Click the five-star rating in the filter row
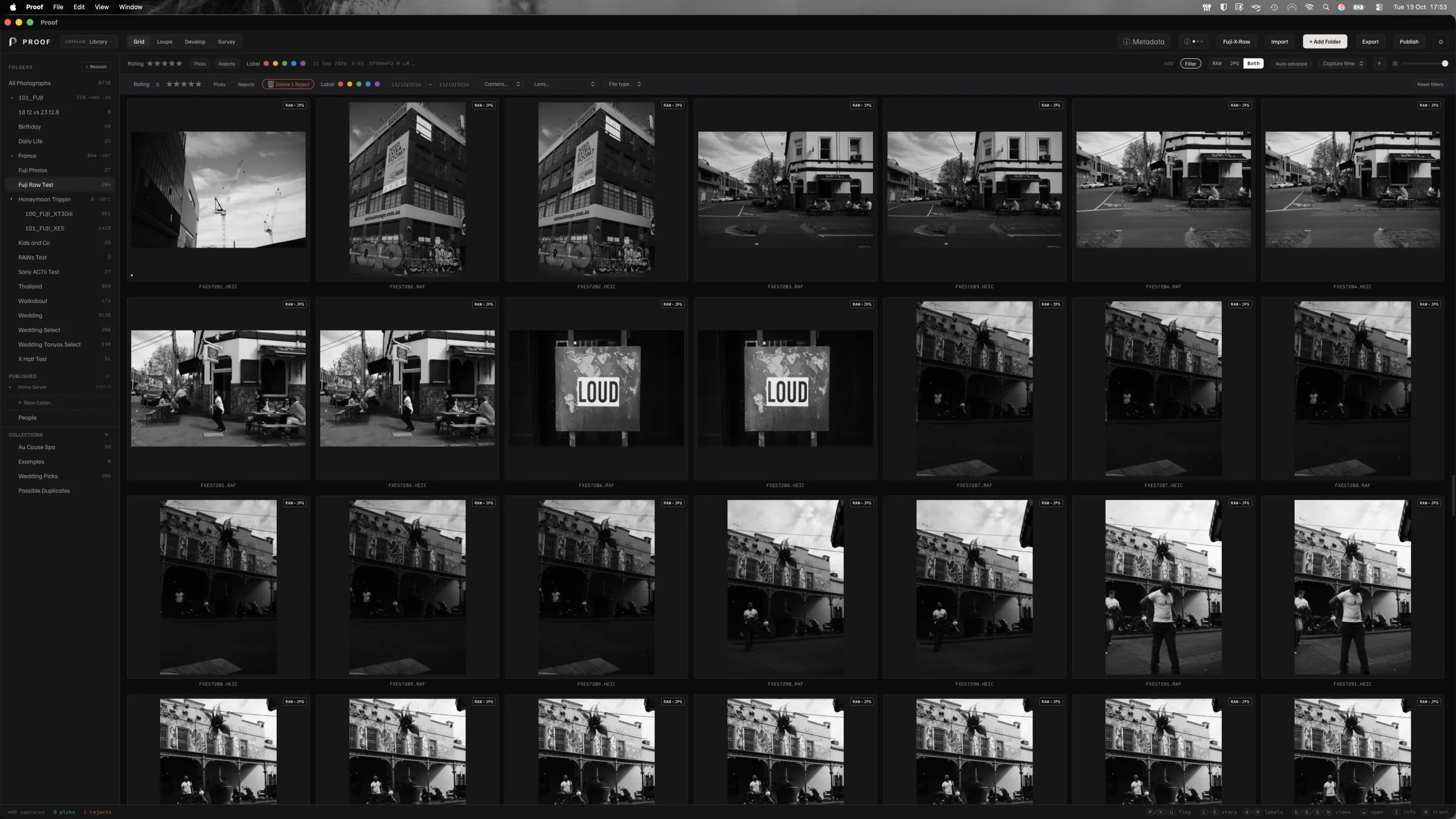1456x819 pixels. (184, 84)
